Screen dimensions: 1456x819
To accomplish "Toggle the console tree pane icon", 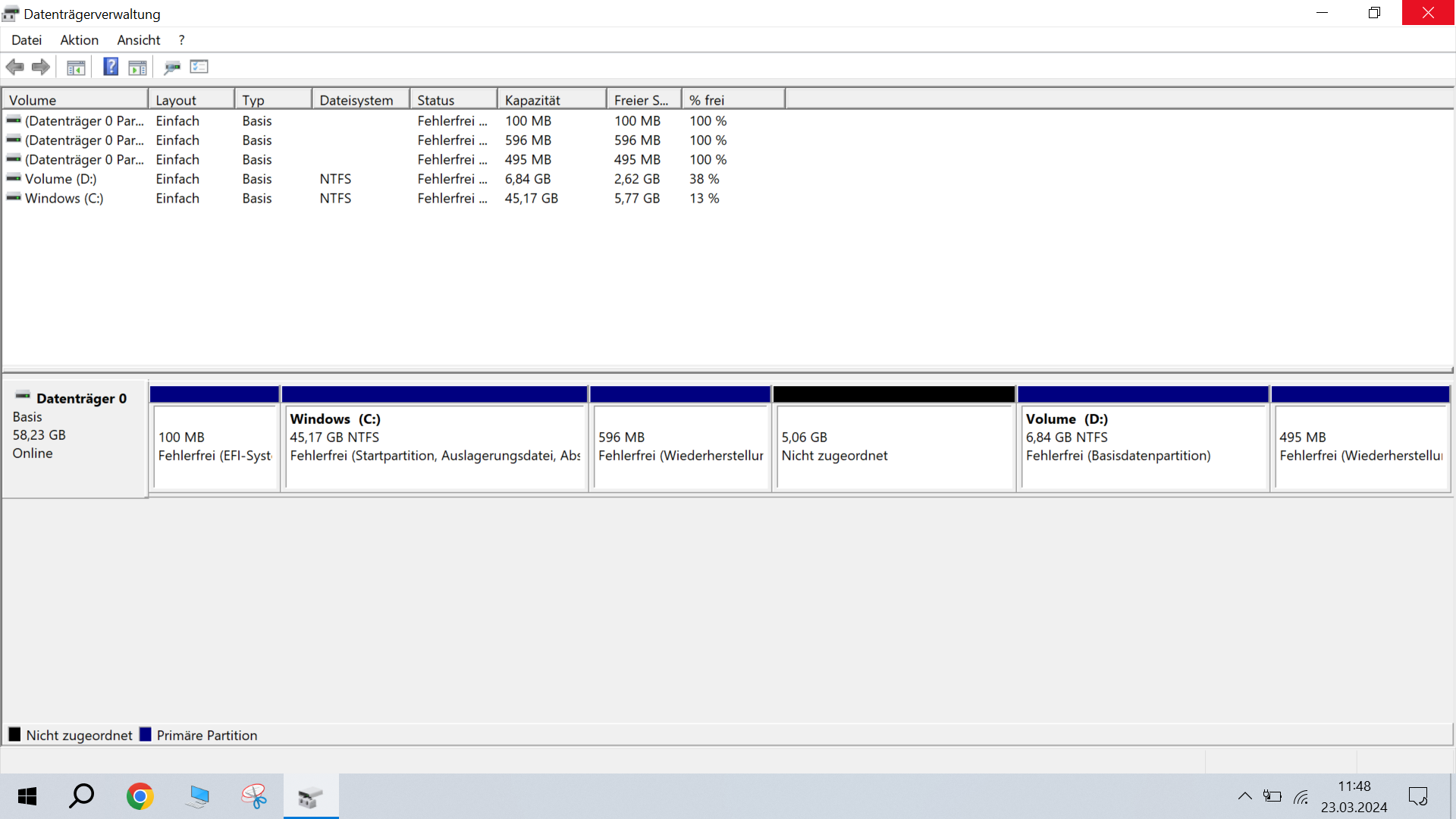I will coord(76,67).
